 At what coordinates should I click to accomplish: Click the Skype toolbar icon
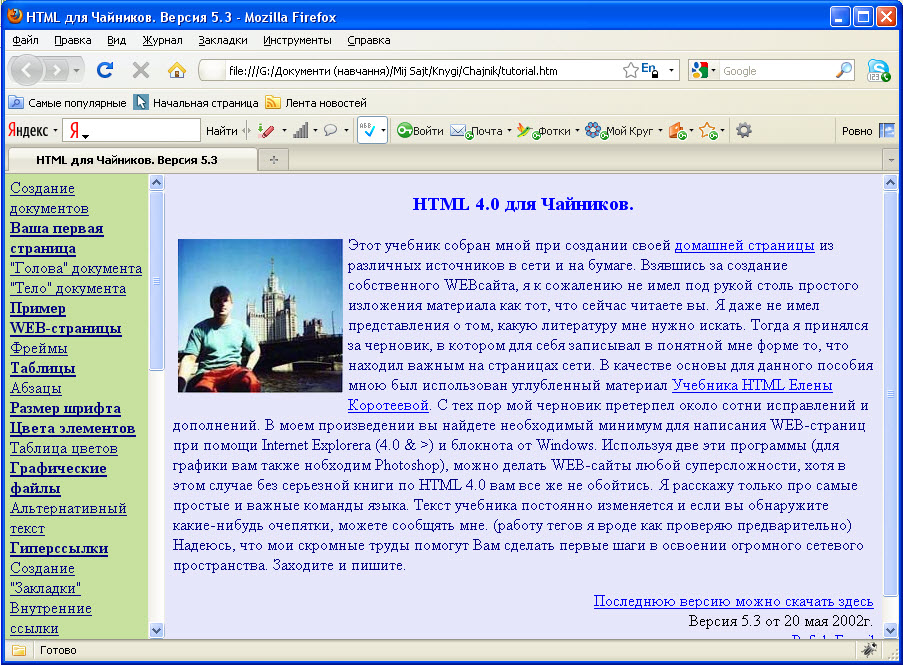878,70
